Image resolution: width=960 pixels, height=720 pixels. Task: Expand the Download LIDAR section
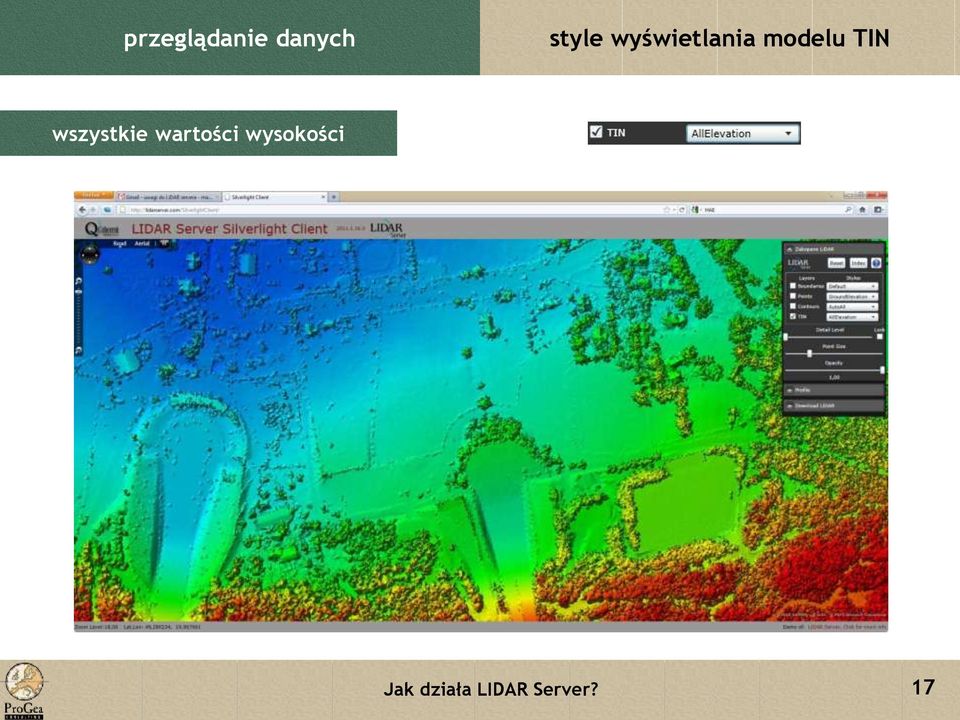834,405
